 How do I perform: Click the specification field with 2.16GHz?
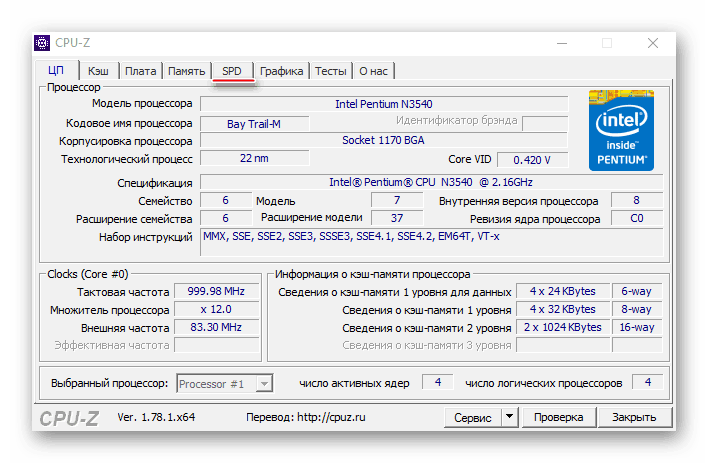pos(431,182)
